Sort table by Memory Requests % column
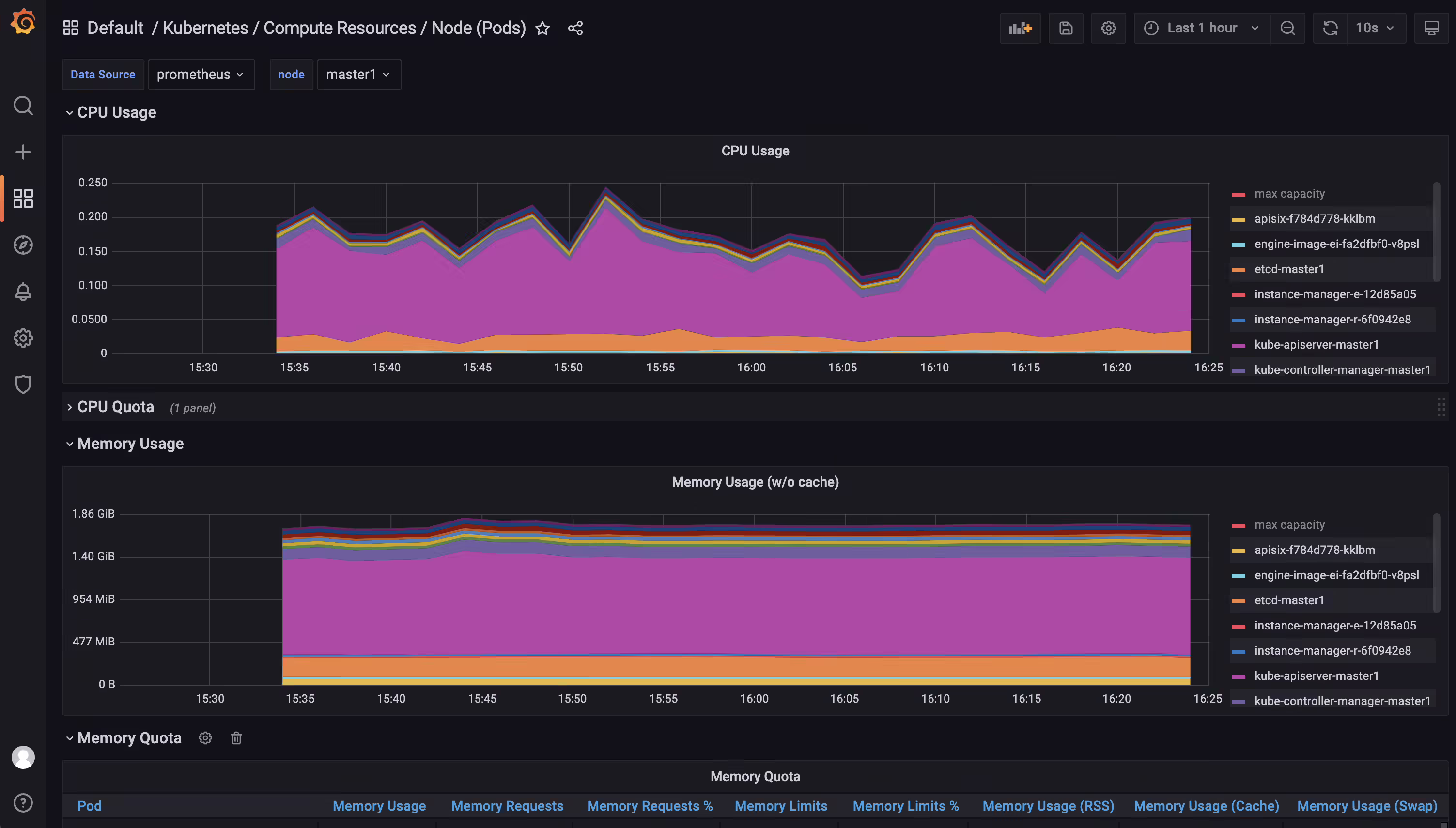Viewport: 1456px width, 828px height. tap(650, 806)
